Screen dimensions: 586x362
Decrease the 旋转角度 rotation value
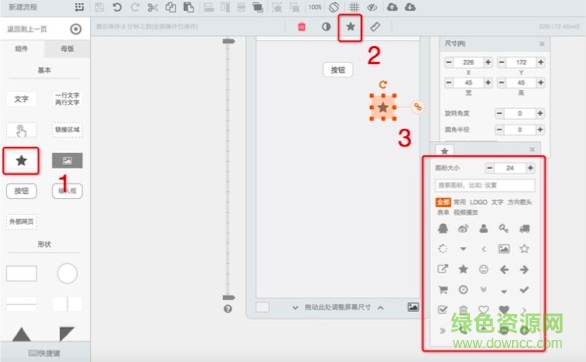499,113
